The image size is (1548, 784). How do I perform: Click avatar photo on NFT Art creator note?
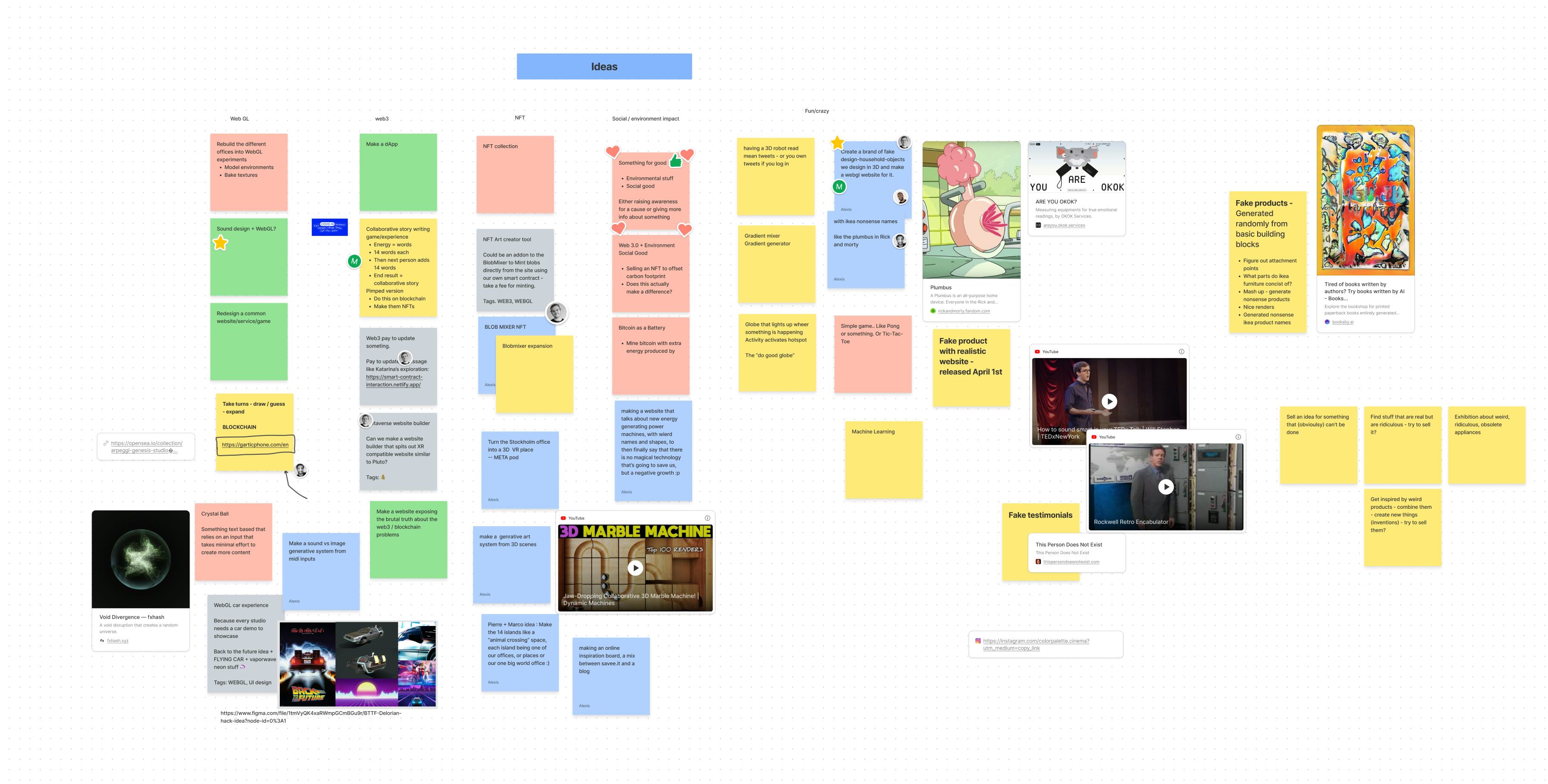point(556,312)
